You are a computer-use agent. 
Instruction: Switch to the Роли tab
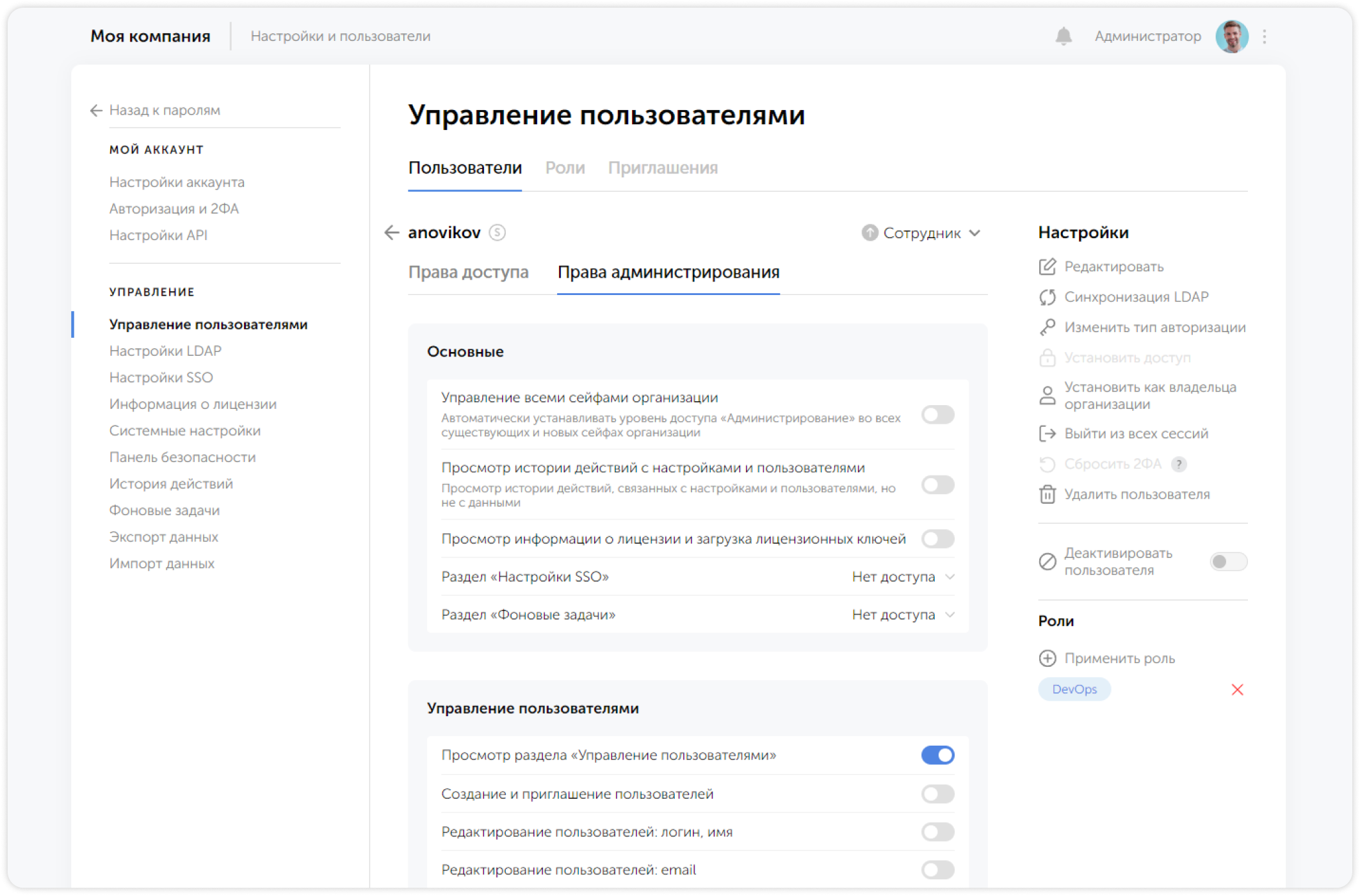pos(565,168)
